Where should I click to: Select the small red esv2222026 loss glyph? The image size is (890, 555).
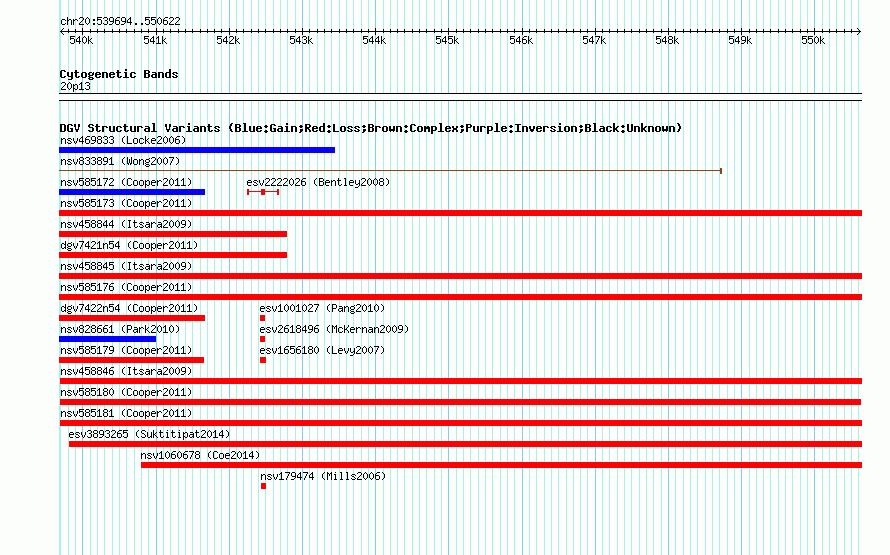click(263, 192)
